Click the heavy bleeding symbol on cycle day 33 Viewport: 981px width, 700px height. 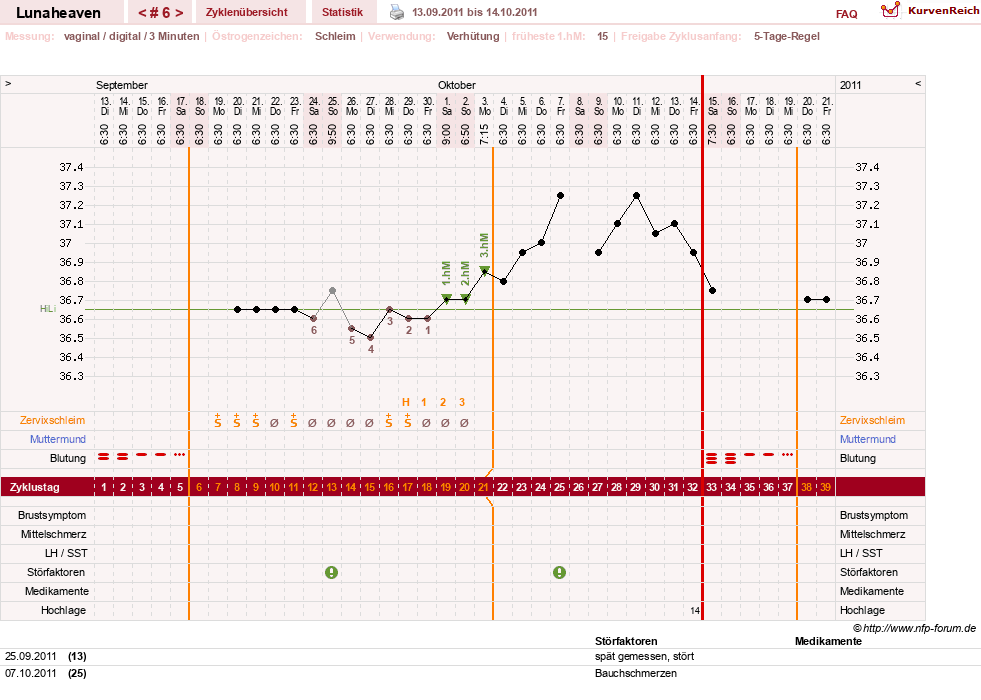pos(711,459)
